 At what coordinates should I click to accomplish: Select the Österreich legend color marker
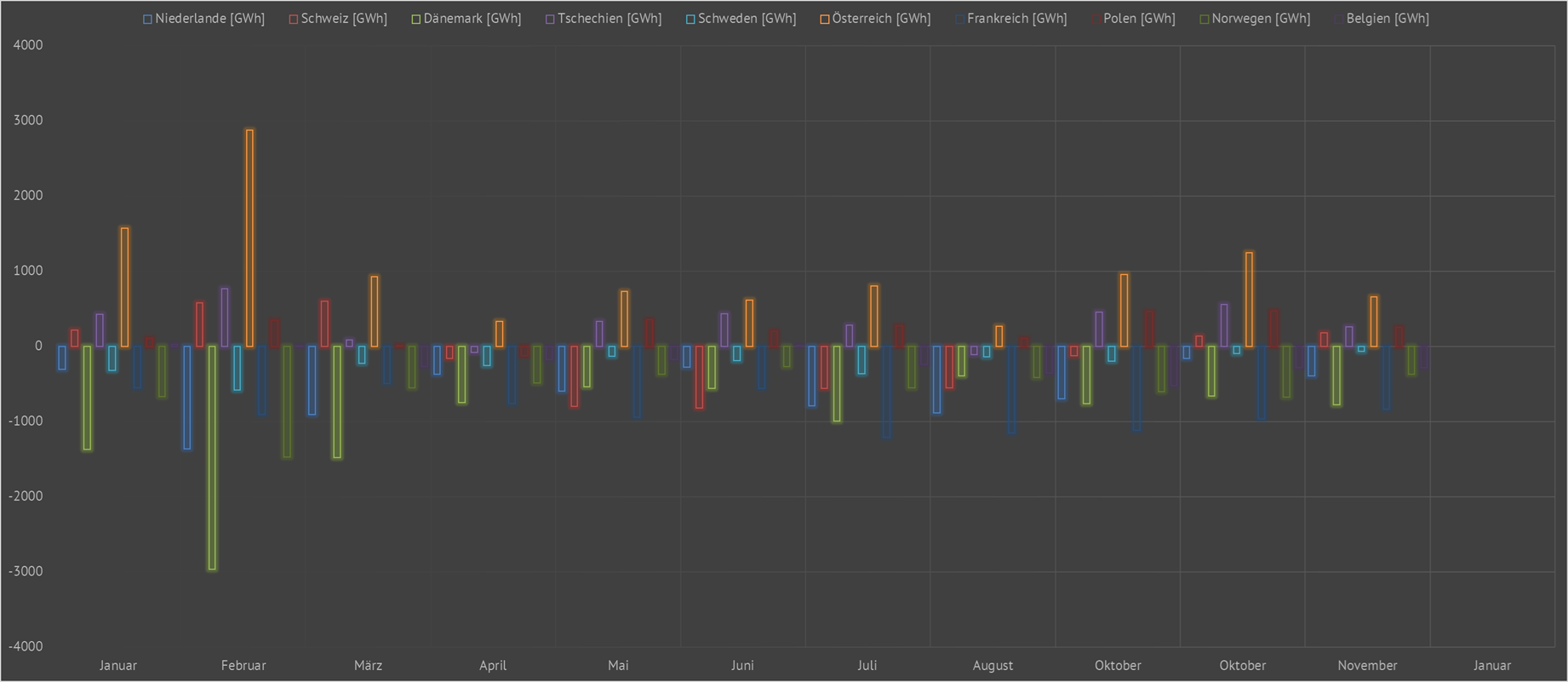[825, 19]
